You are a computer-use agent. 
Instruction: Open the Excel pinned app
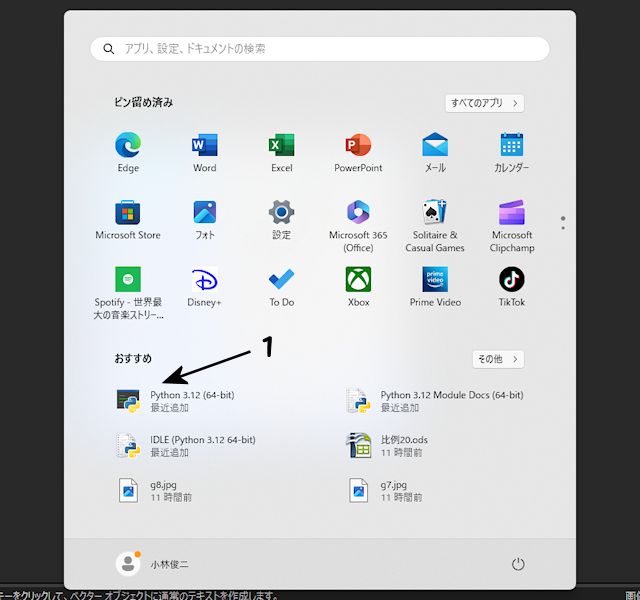click(x=281, y=152)
